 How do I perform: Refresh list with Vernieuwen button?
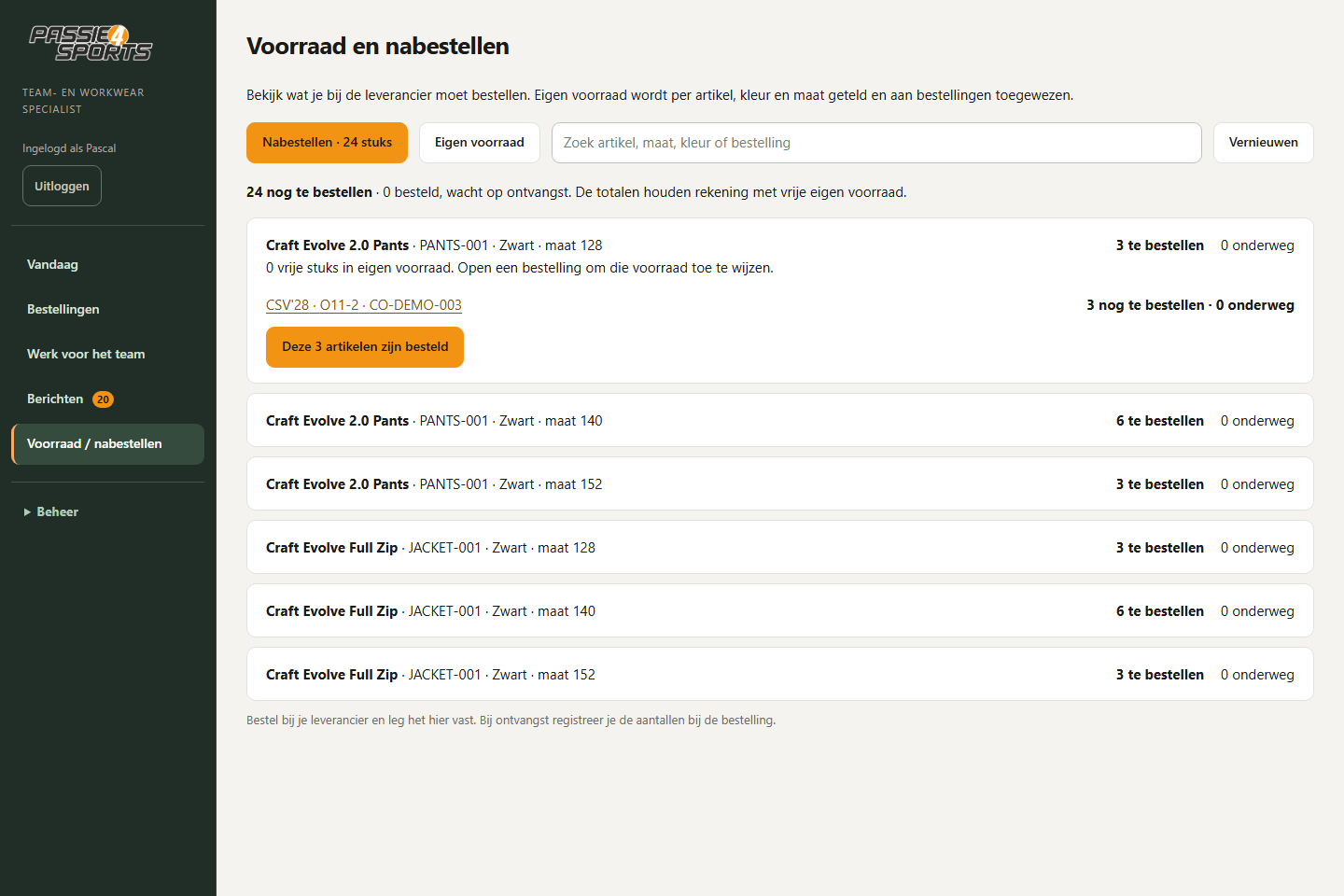coord(1263,143)
